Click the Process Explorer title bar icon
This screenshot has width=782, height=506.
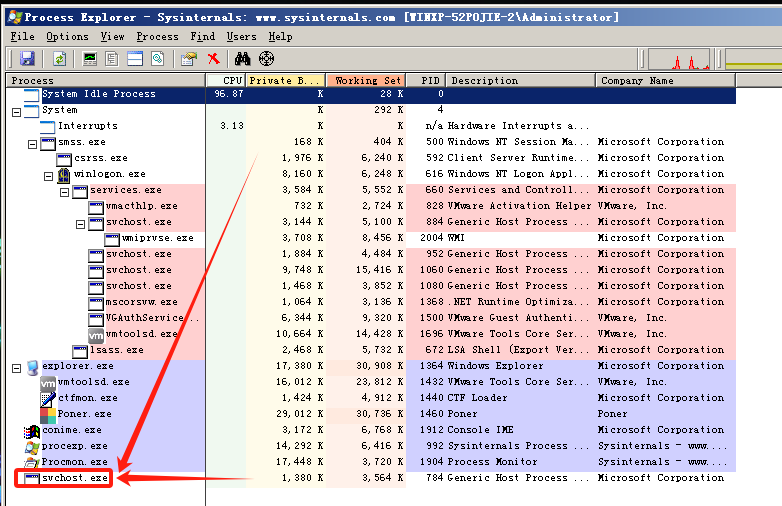point(15,17)
